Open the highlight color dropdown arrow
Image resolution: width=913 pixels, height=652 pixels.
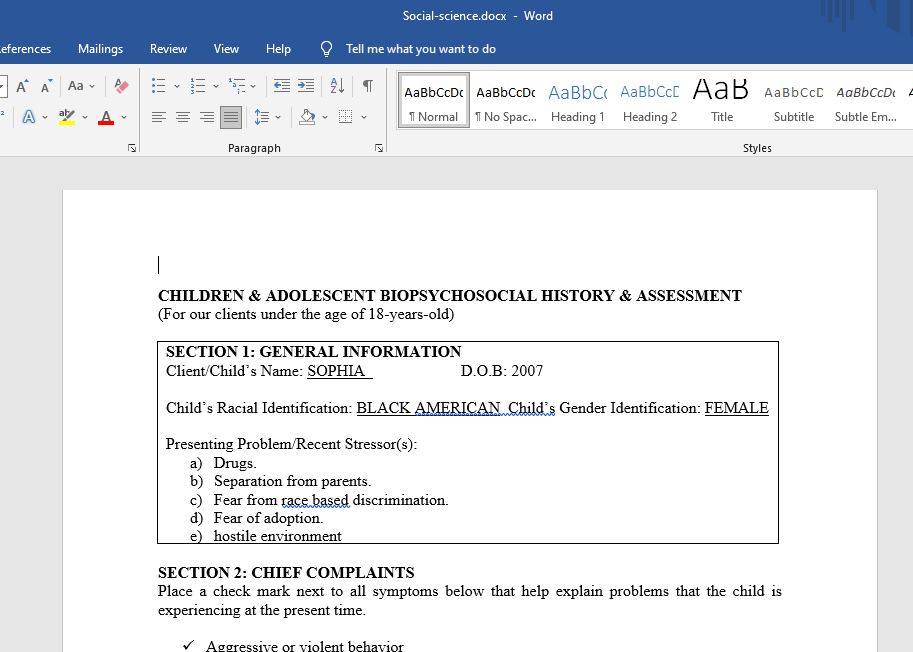click(x=85, y=117)
